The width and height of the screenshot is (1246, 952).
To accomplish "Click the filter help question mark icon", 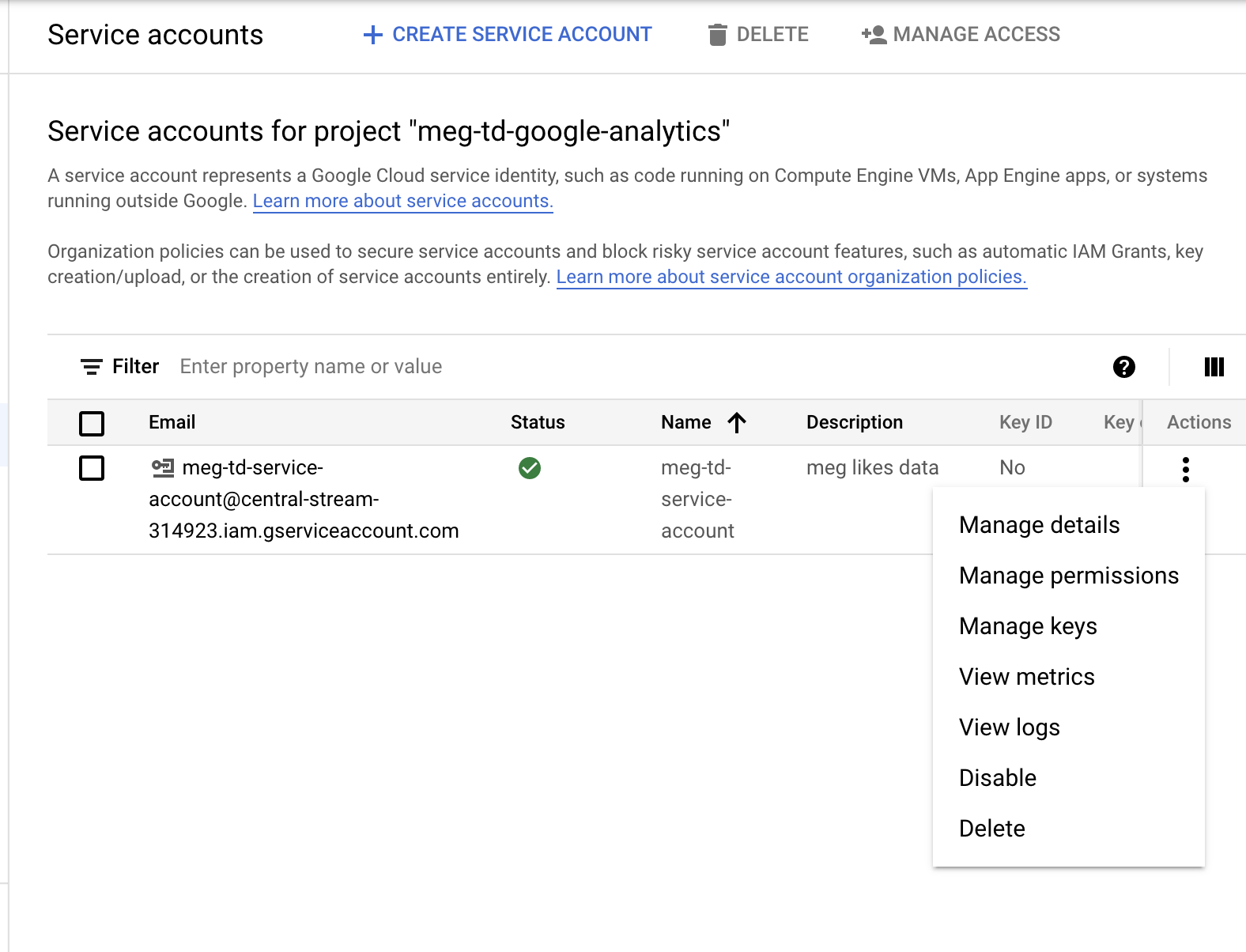I will tap(1123, 367).
